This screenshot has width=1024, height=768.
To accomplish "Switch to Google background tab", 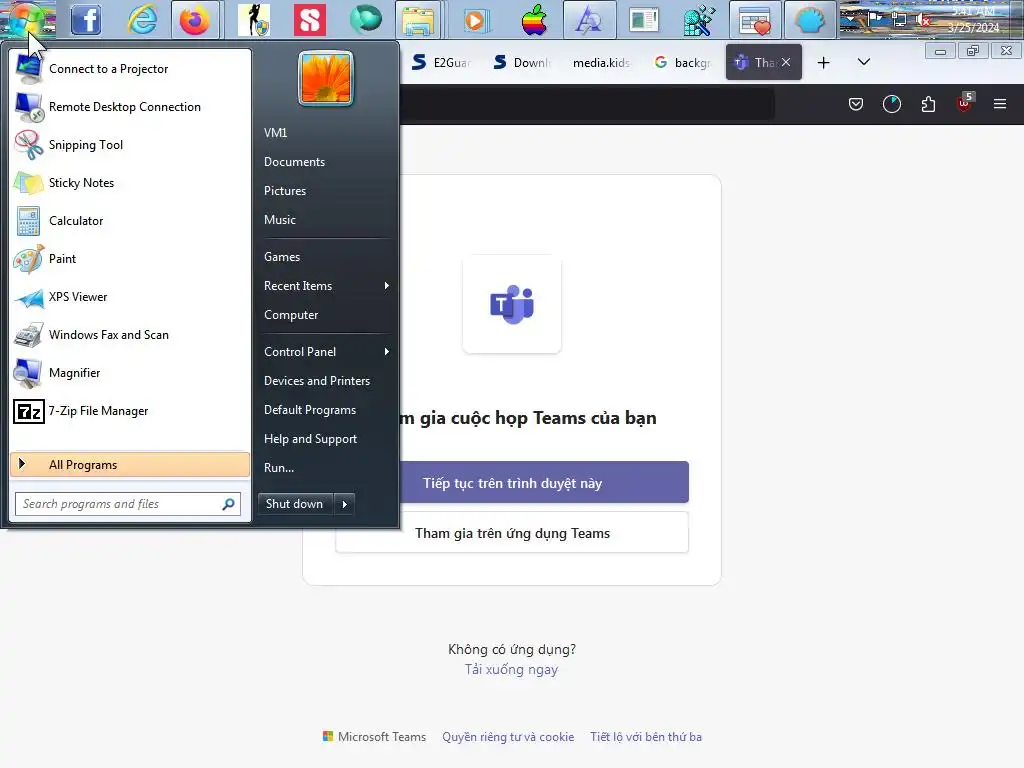I will pos(682,63).
